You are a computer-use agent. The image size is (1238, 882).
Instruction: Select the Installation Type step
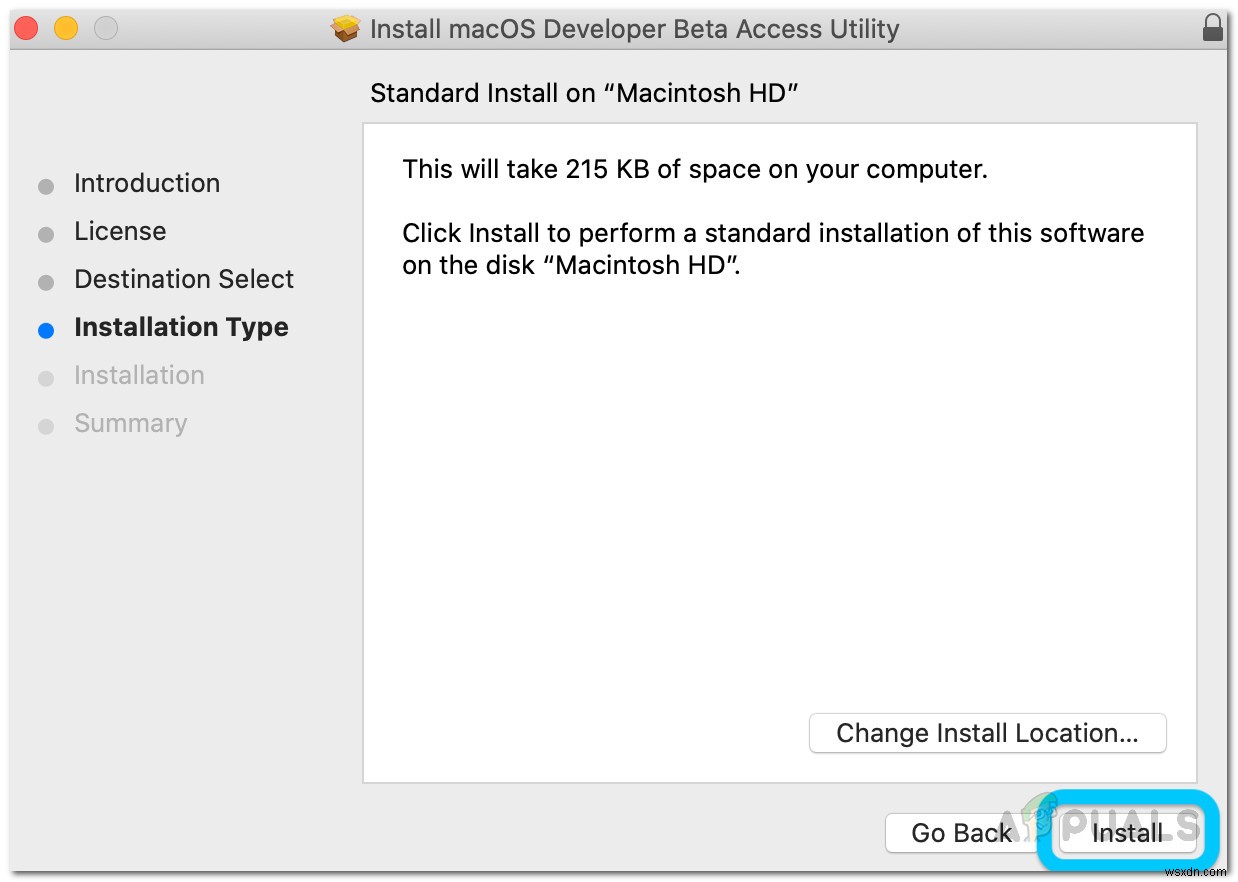(180, 327)
